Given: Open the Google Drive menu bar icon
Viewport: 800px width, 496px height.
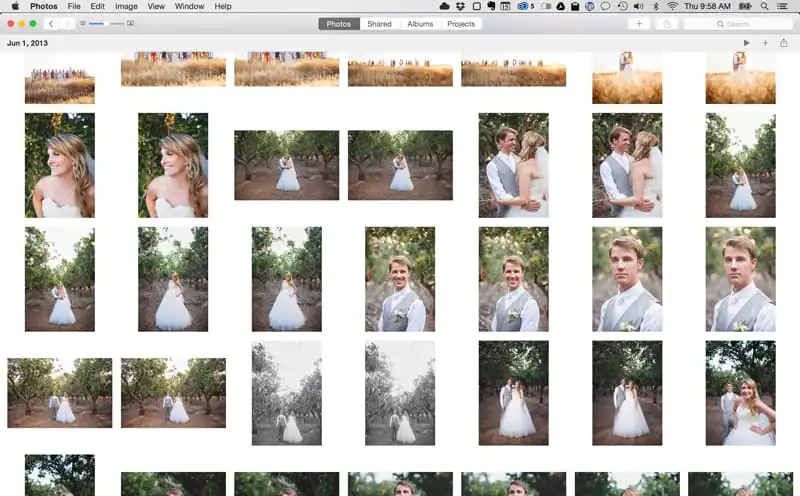Looking at the screenshot, I should pyautogui.click(x=560, y=6).
